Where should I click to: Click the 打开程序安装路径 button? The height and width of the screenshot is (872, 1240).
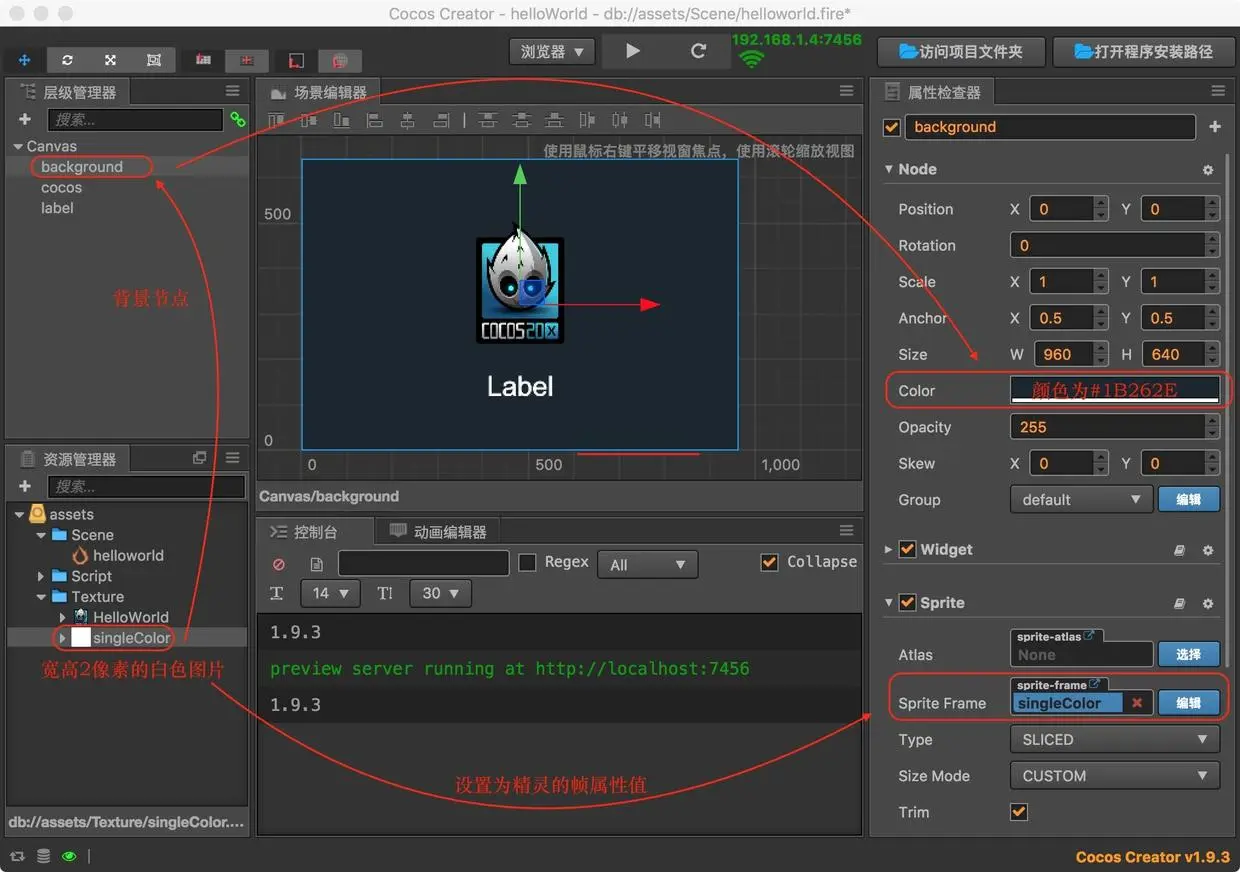click(x=1143, y=51)
